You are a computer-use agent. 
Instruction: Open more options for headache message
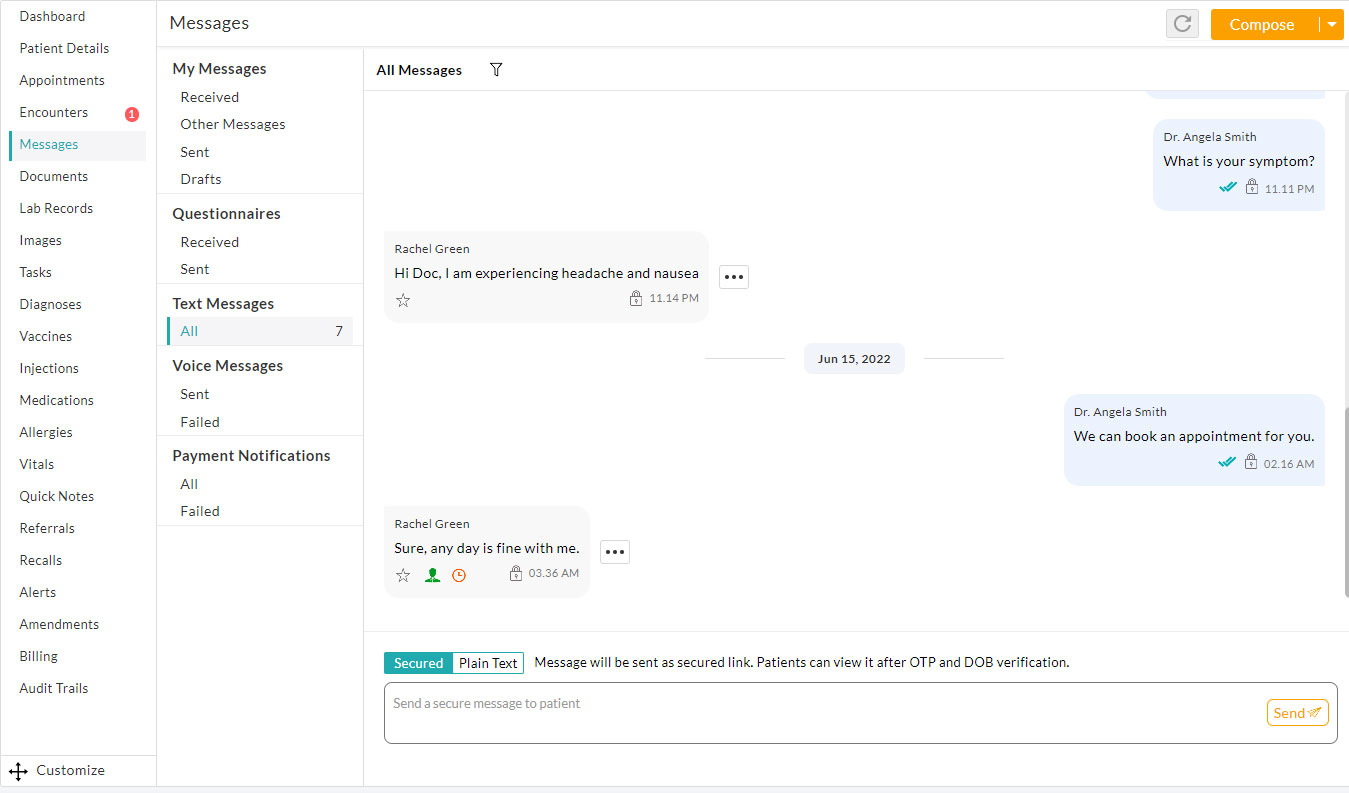click(x=734, y=277)
